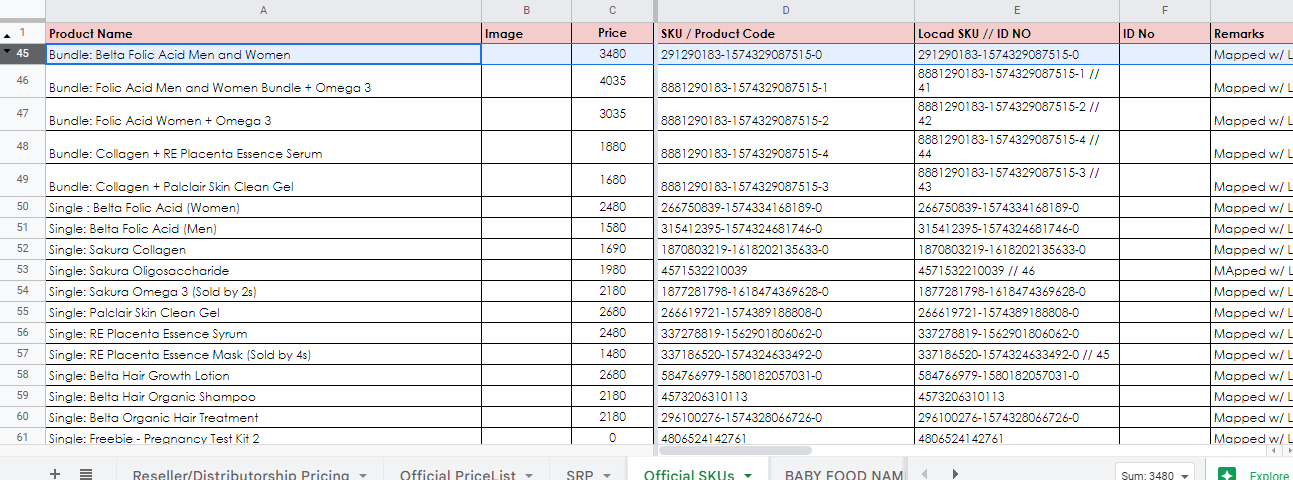Open Reseller/Distributorship Pricing tab menu arrow
1293x480 pixels.
pos(363,475)
